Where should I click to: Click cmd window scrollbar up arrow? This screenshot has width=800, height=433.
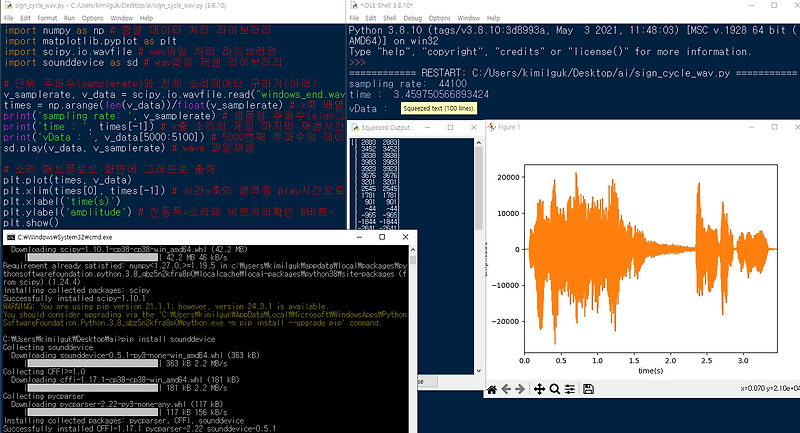tap(412, 249)
